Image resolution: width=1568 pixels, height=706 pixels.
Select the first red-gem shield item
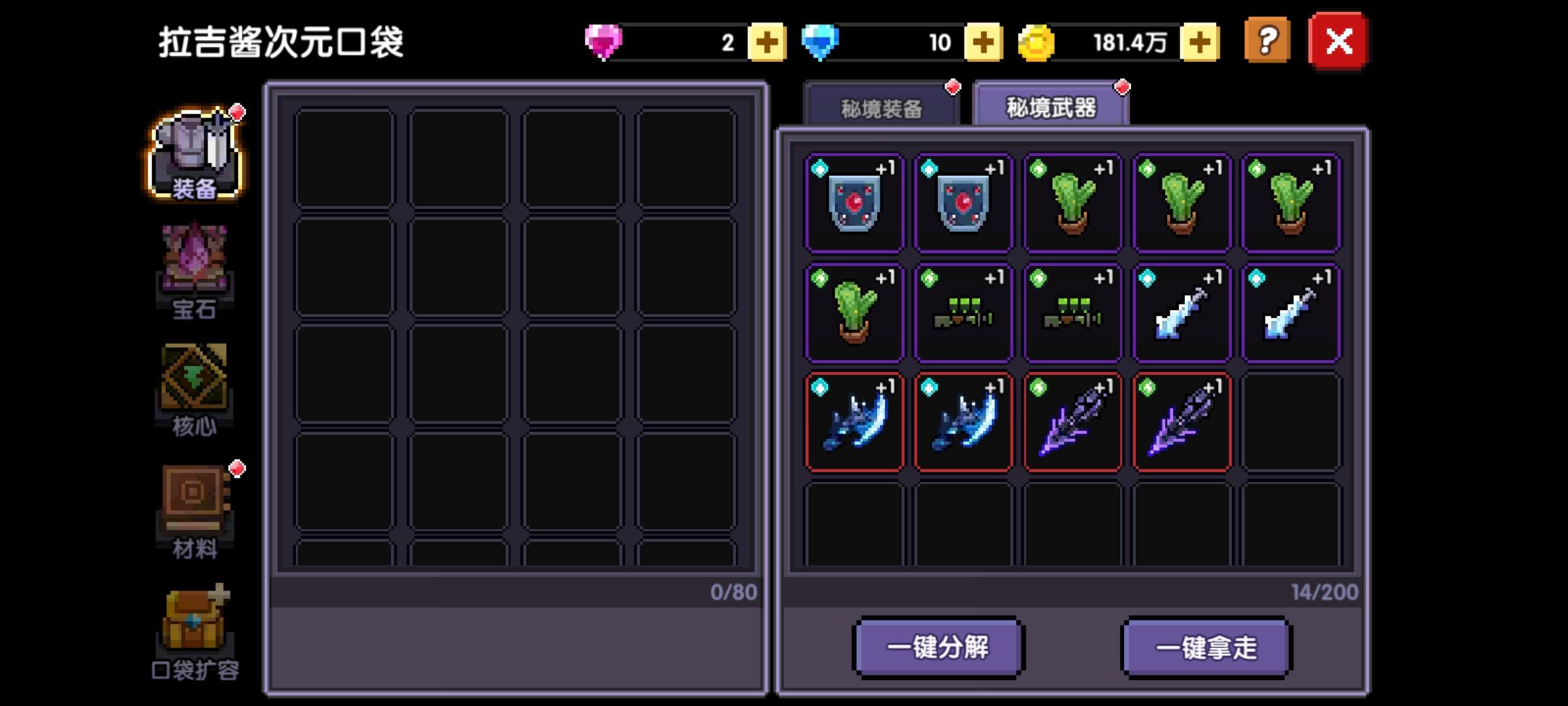click(x=855, y=203)
